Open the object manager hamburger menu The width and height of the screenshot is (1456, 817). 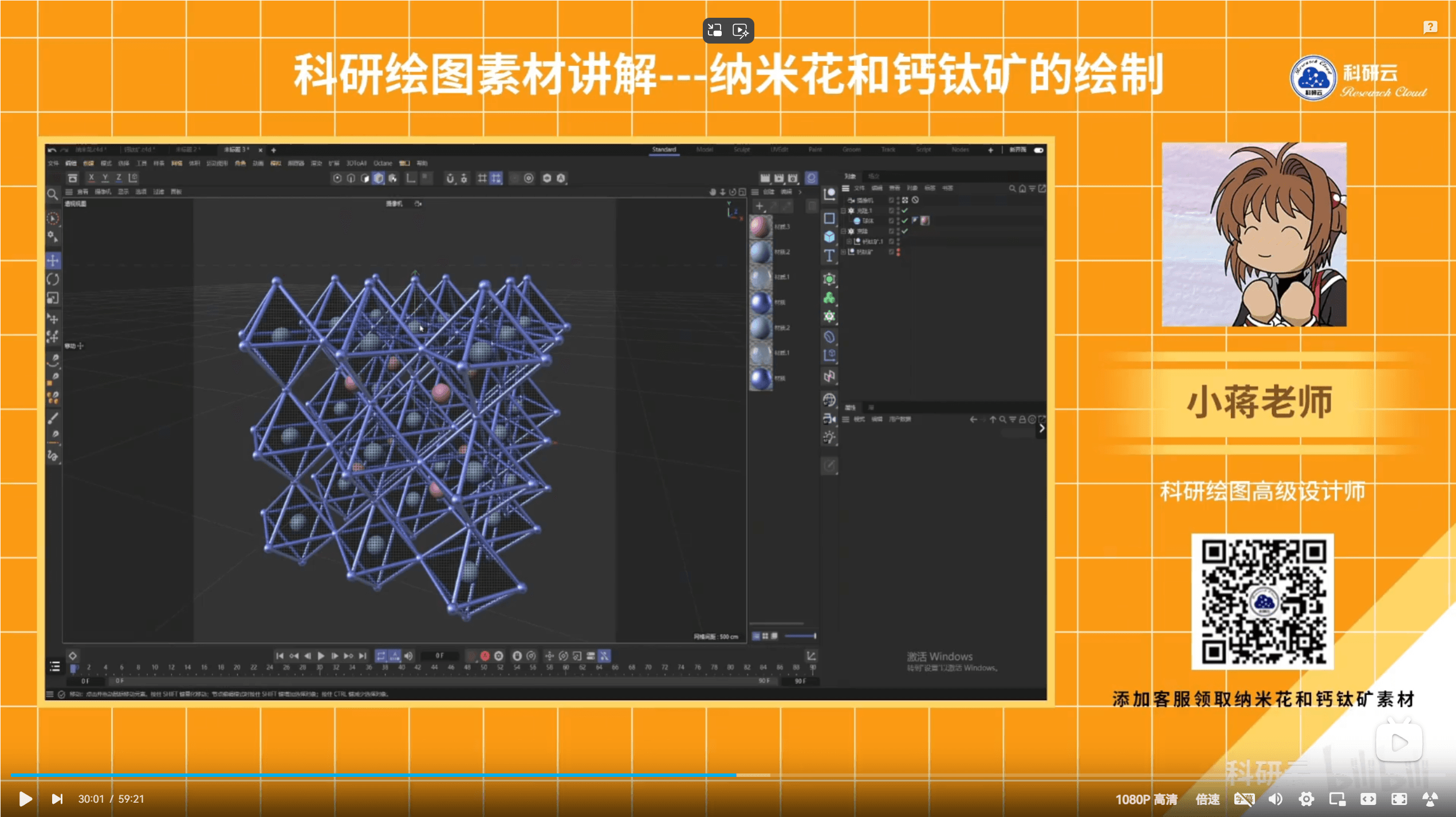(x=845, y=188)
